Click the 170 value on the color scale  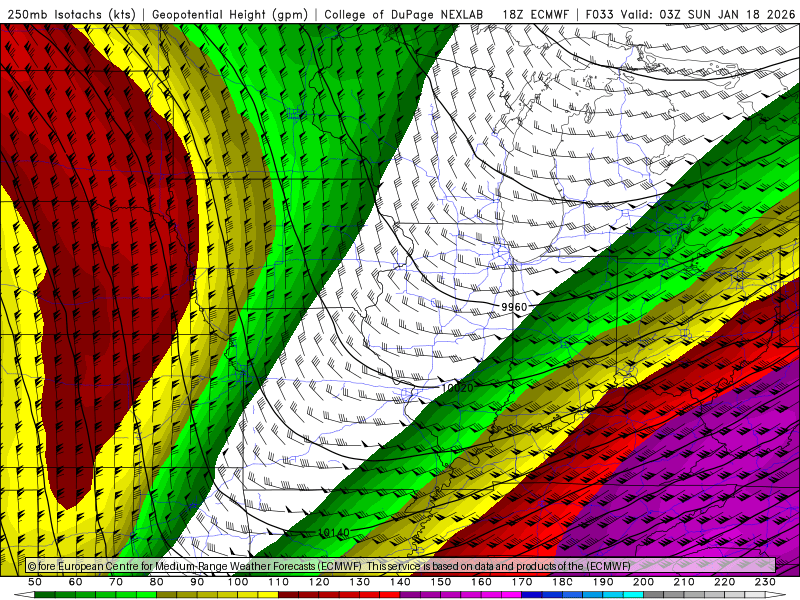pos(522,582)
